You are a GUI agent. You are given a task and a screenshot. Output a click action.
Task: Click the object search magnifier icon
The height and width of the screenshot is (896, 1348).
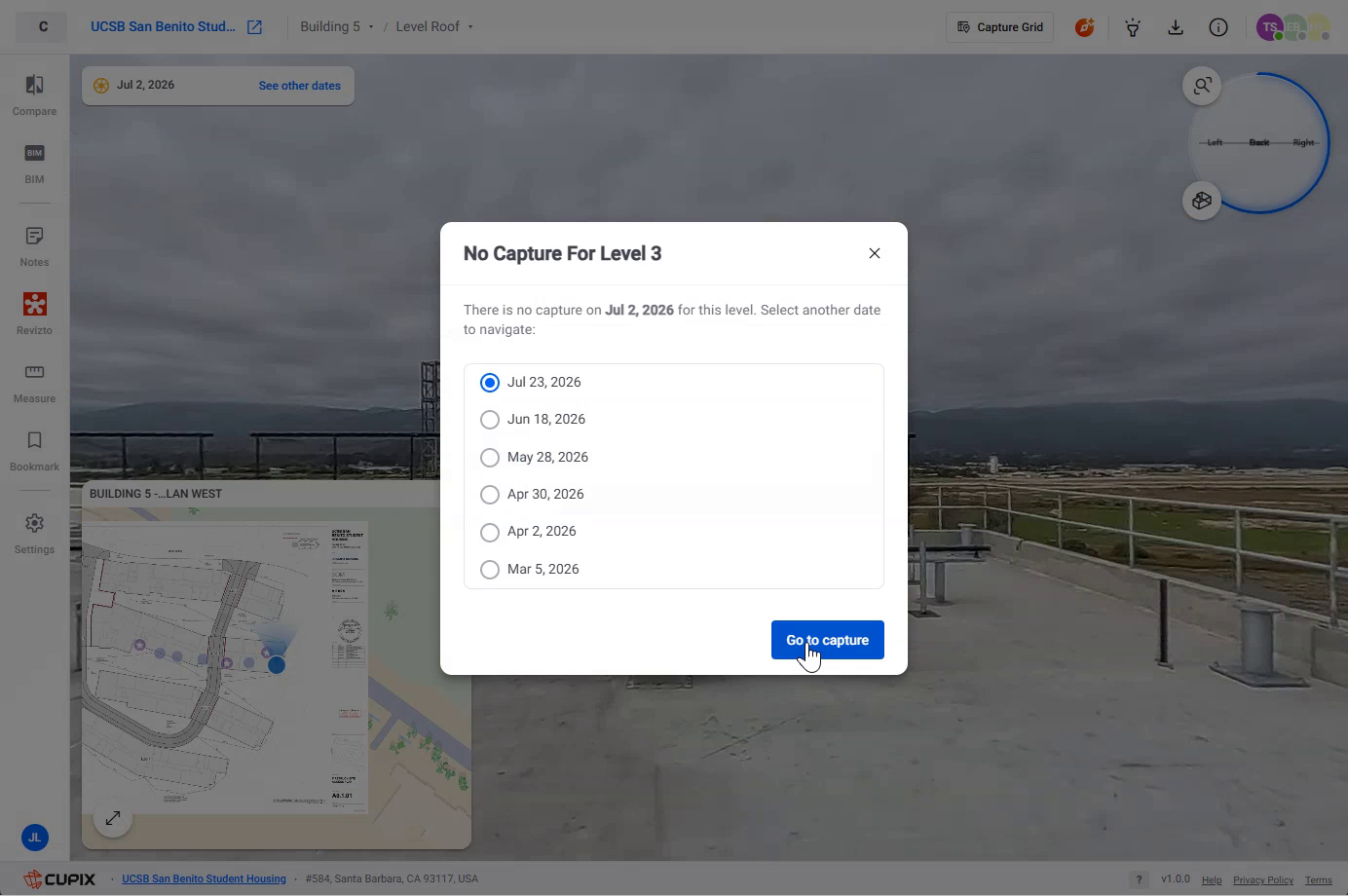click(1202, 86)
